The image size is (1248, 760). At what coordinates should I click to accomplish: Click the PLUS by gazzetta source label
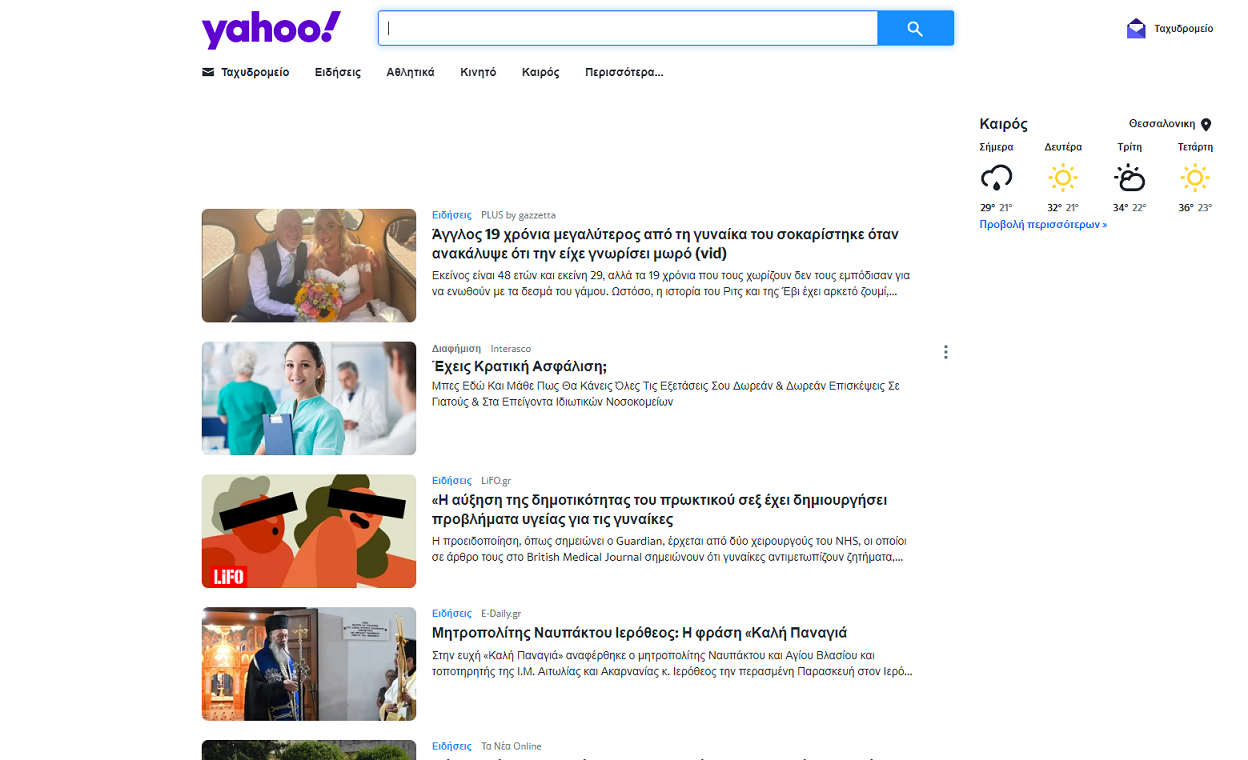518,215
